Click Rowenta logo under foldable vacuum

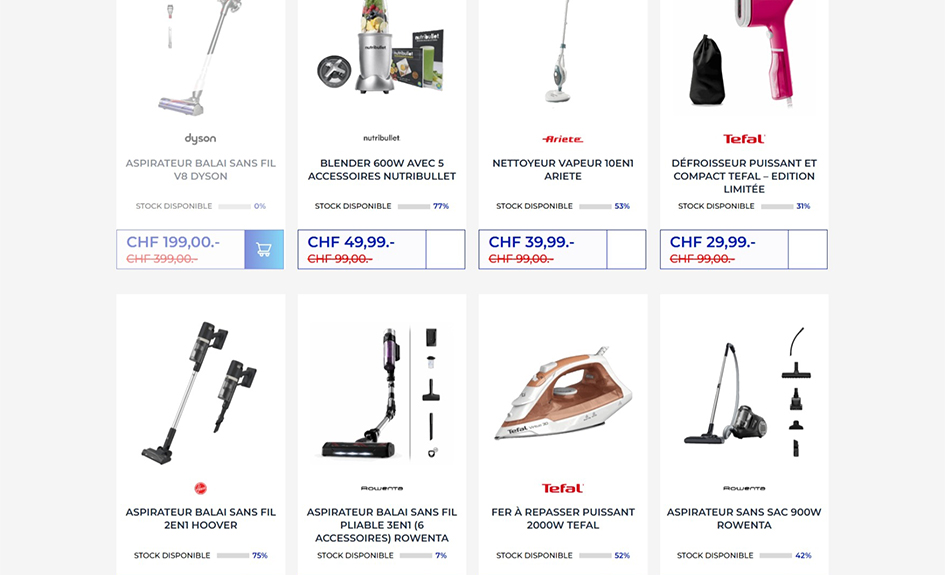click(x=381, y=488)
